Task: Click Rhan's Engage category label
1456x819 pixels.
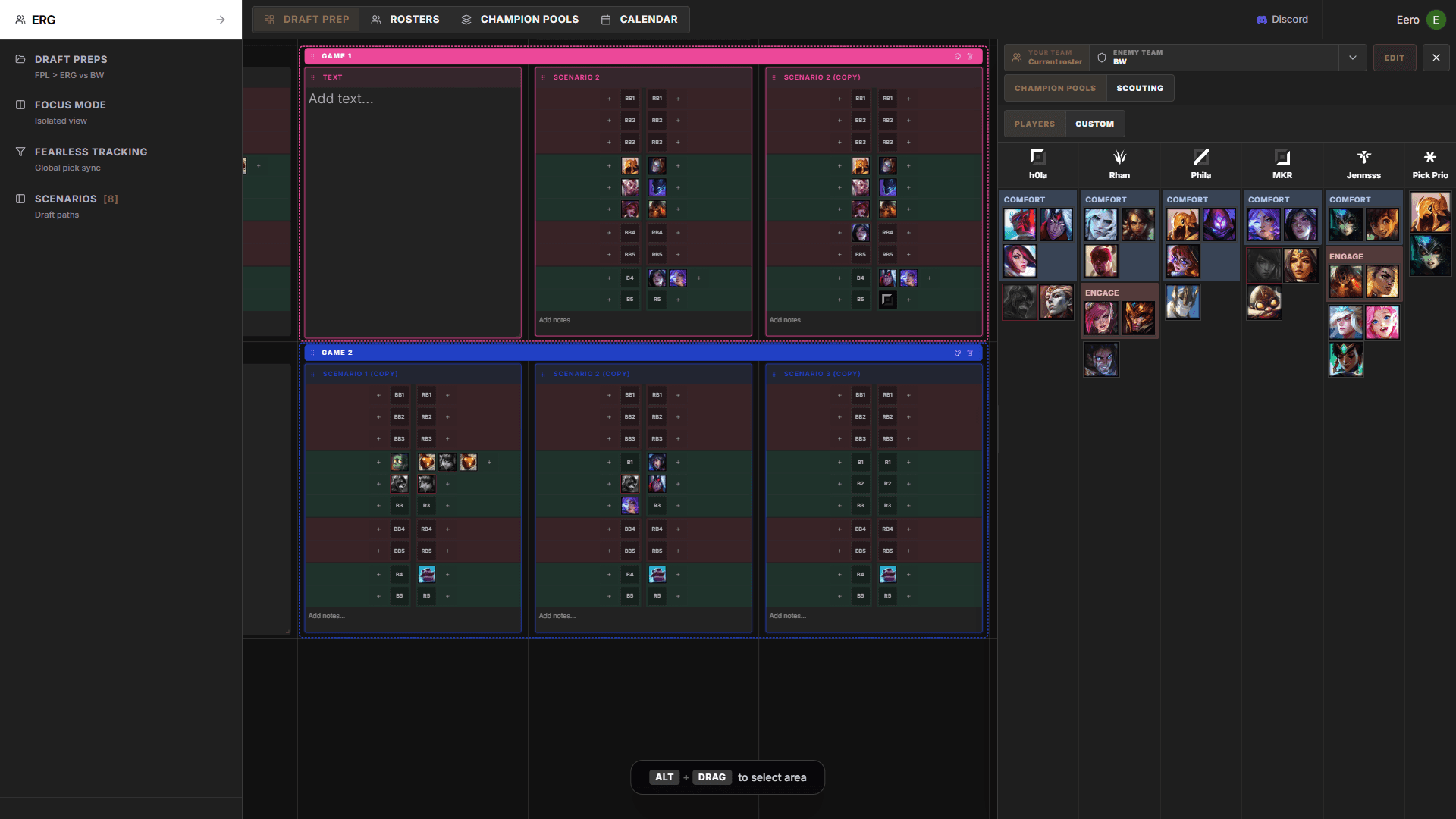Action: [1102, 293]
